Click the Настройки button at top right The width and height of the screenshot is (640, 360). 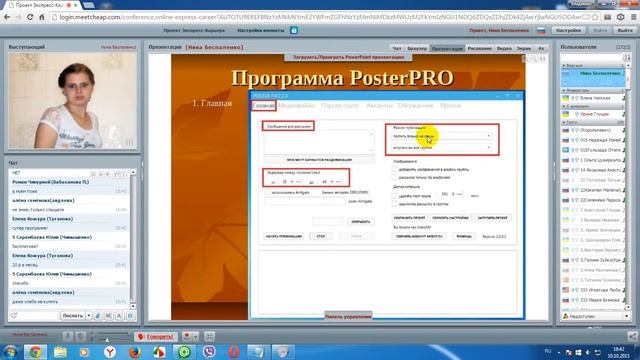[569, 30]
